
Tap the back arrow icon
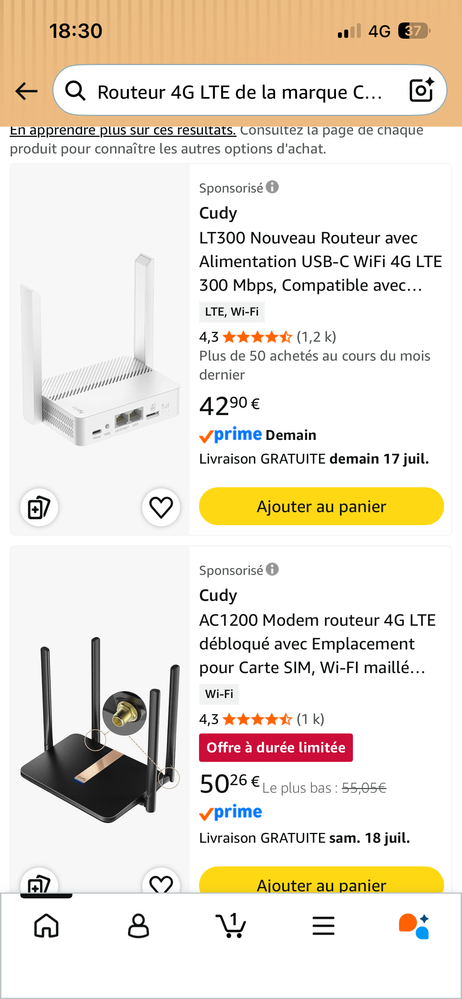(26, 92)
